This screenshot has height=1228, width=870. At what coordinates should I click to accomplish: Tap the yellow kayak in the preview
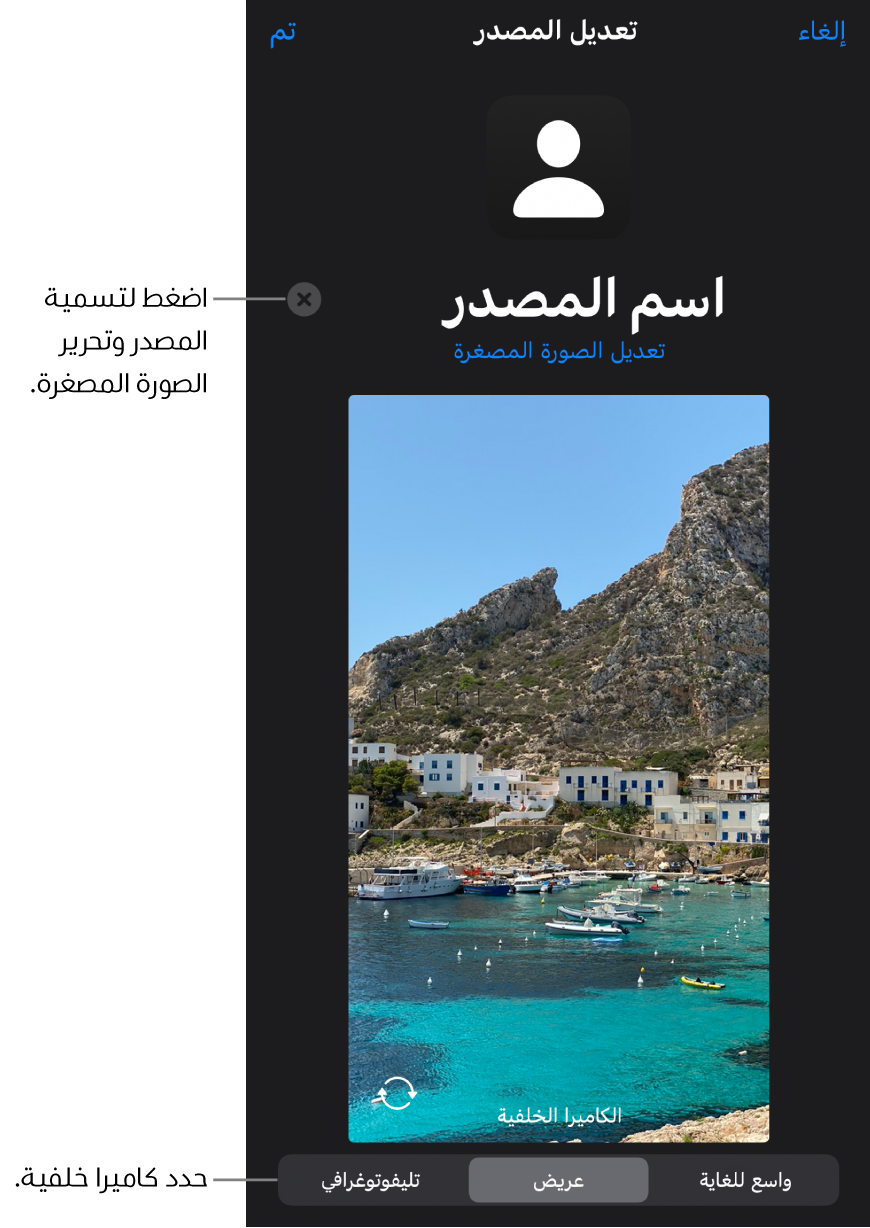[x=703, y=983]
